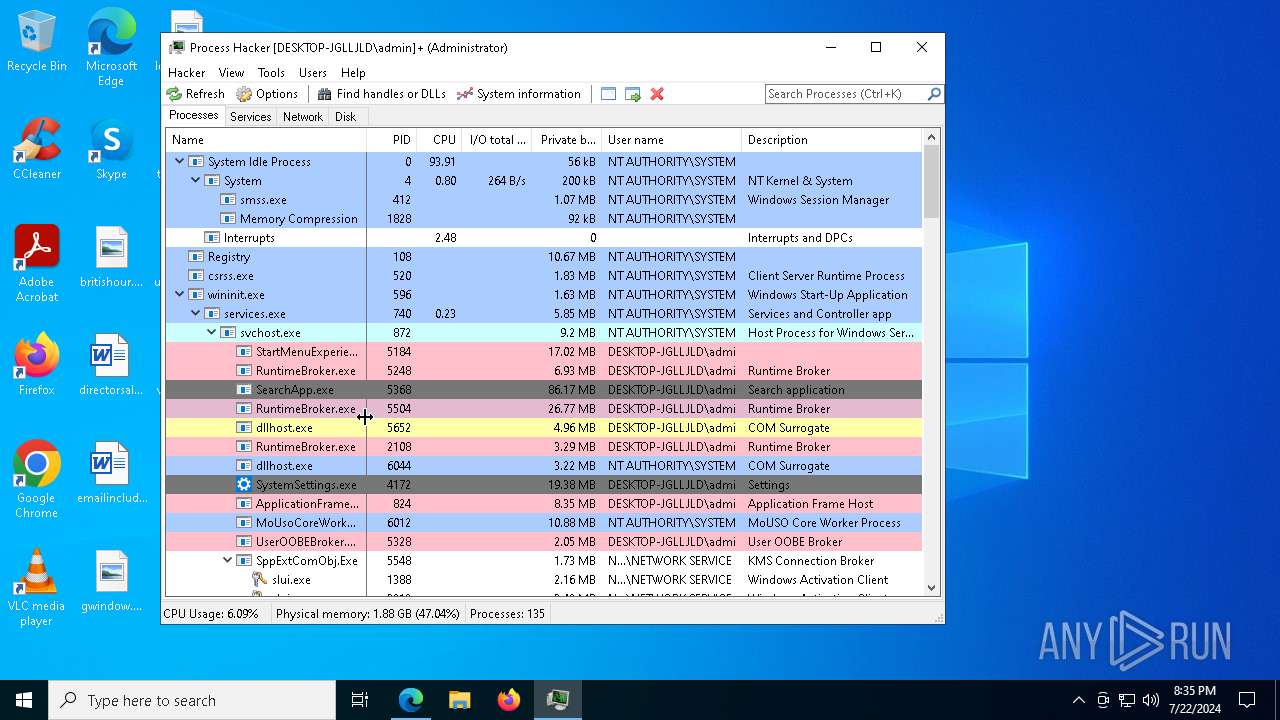Screen dimensions: 1280x720
Task: Sort by the I/O total column header
Action: pos(497,140)
